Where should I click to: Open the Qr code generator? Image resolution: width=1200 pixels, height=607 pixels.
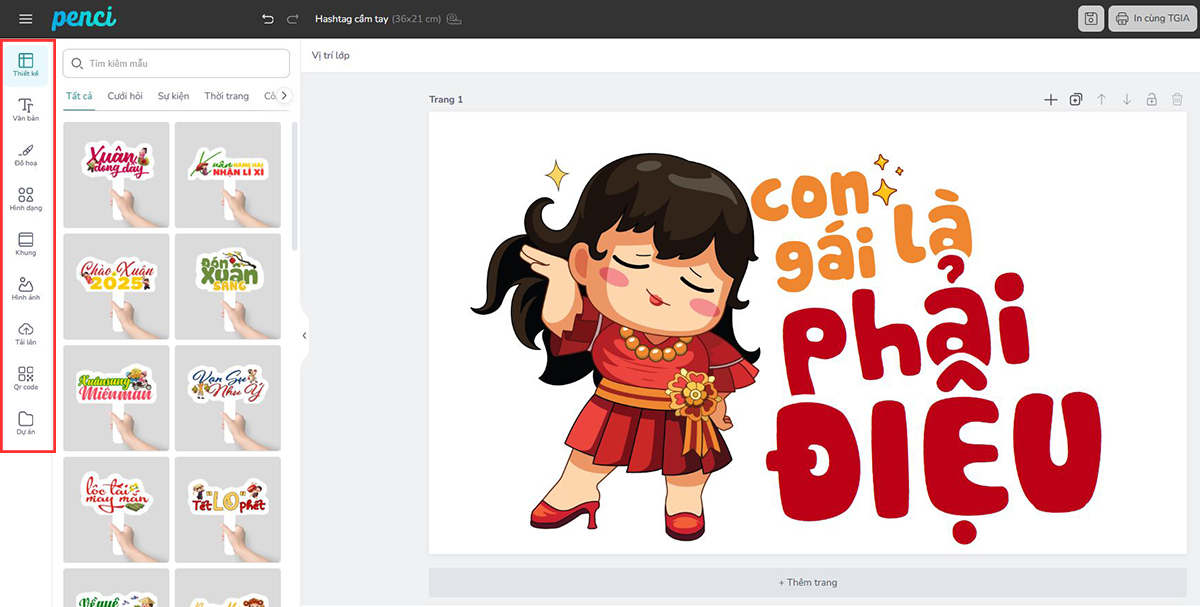coord(26,378)
